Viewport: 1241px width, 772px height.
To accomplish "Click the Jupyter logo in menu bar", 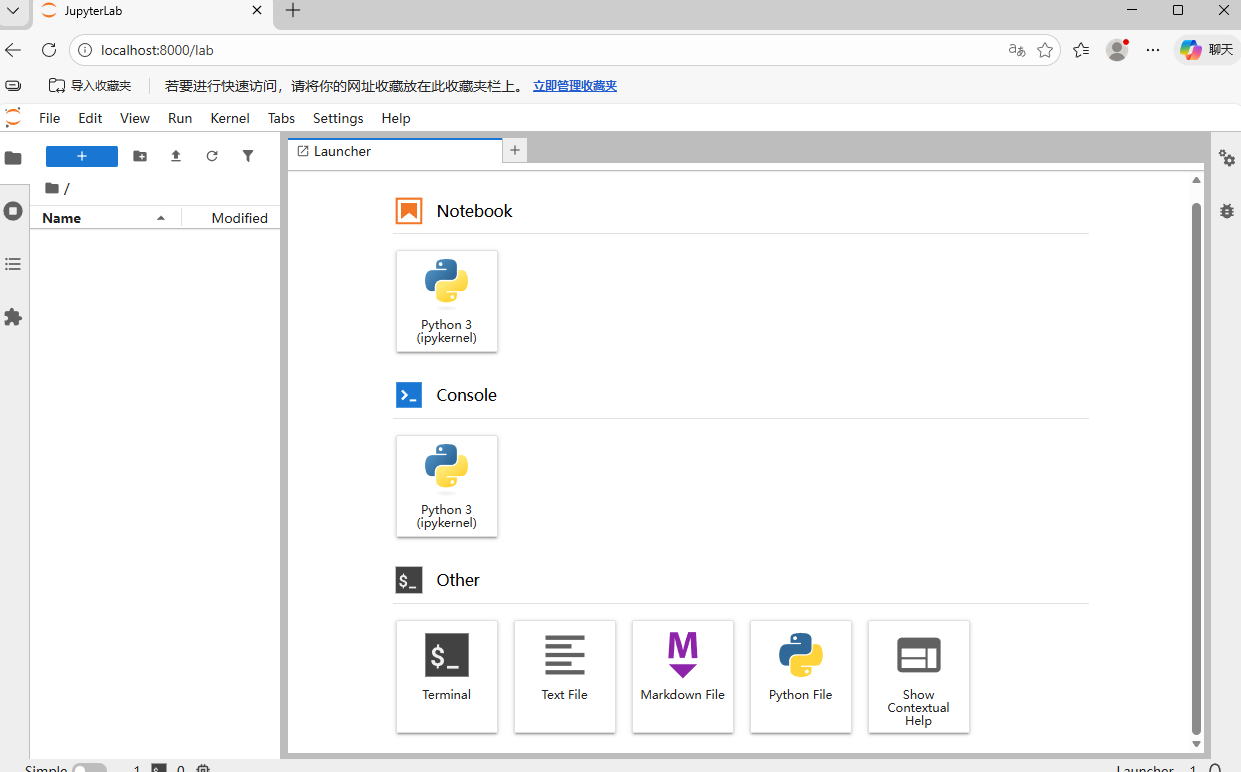I will 13,117.
